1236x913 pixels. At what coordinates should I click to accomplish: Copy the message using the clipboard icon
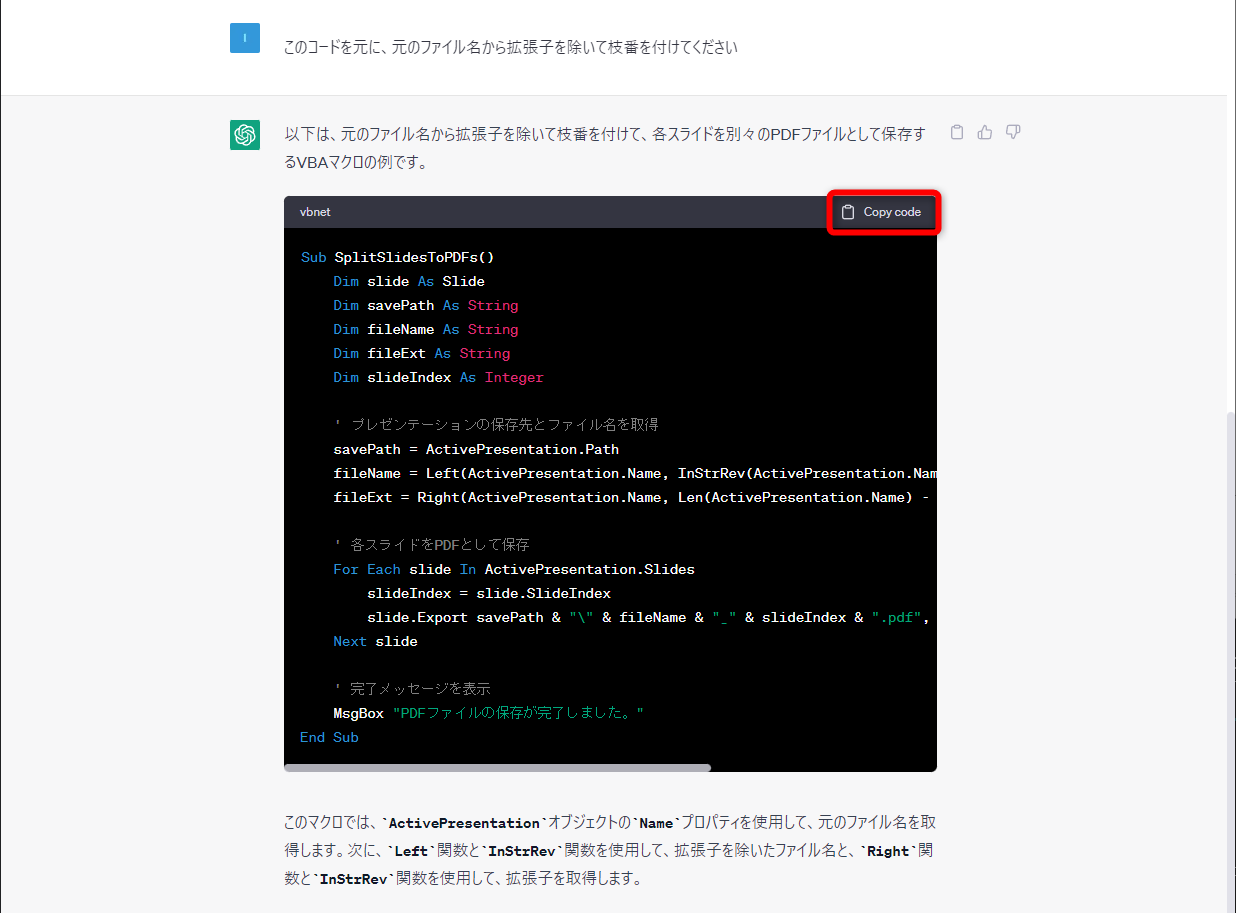956,131
